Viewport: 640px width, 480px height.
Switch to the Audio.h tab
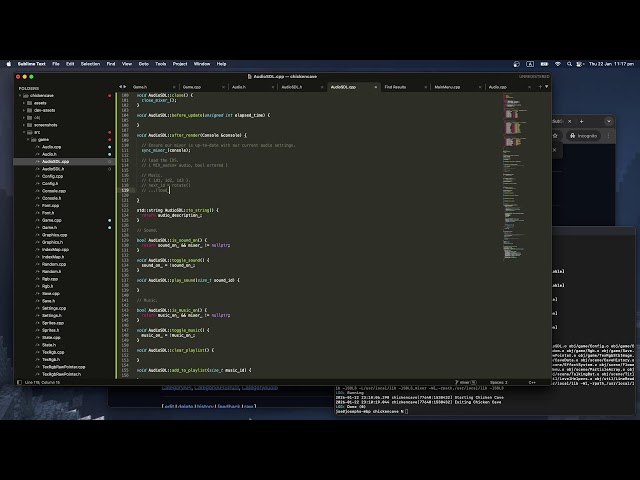click(239, 87)
